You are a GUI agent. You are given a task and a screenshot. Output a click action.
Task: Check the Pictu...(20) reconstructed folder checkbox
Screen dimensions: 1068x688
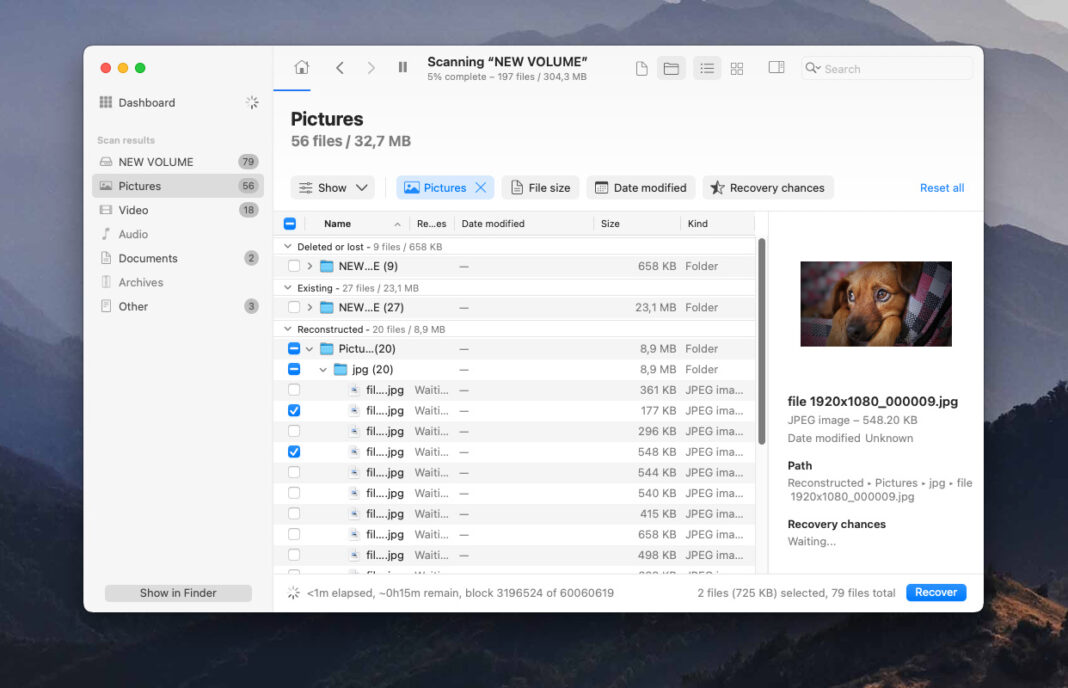[x=293, y=348]
